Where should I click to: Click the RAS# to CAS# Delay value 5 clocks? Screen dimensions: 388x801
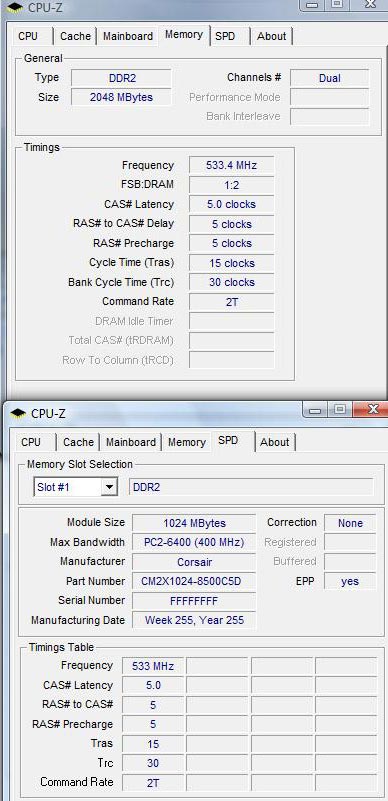(231, 224)
